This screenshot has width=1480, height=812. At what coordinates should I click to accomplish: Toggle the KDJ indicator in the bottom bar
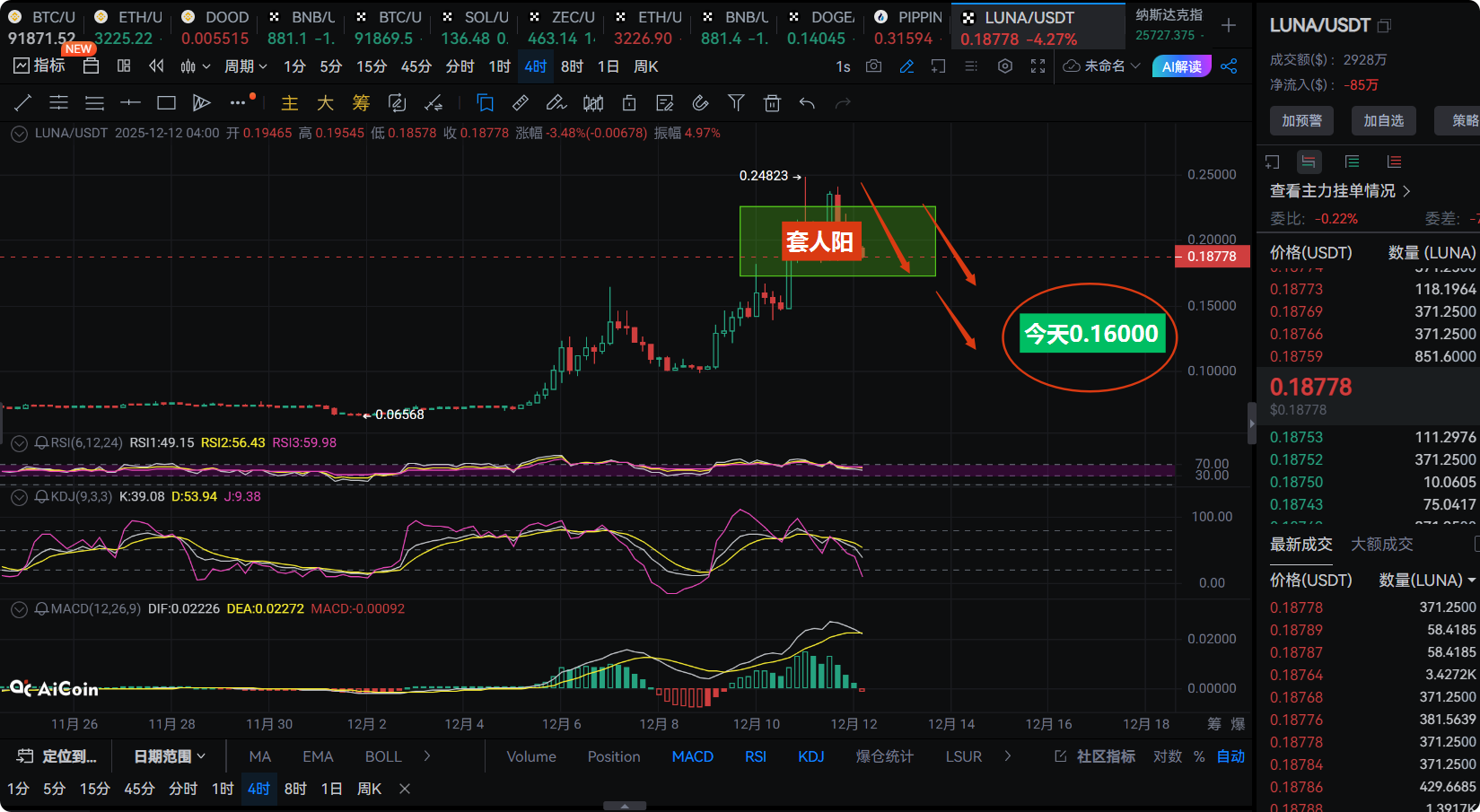click(810, 756)
